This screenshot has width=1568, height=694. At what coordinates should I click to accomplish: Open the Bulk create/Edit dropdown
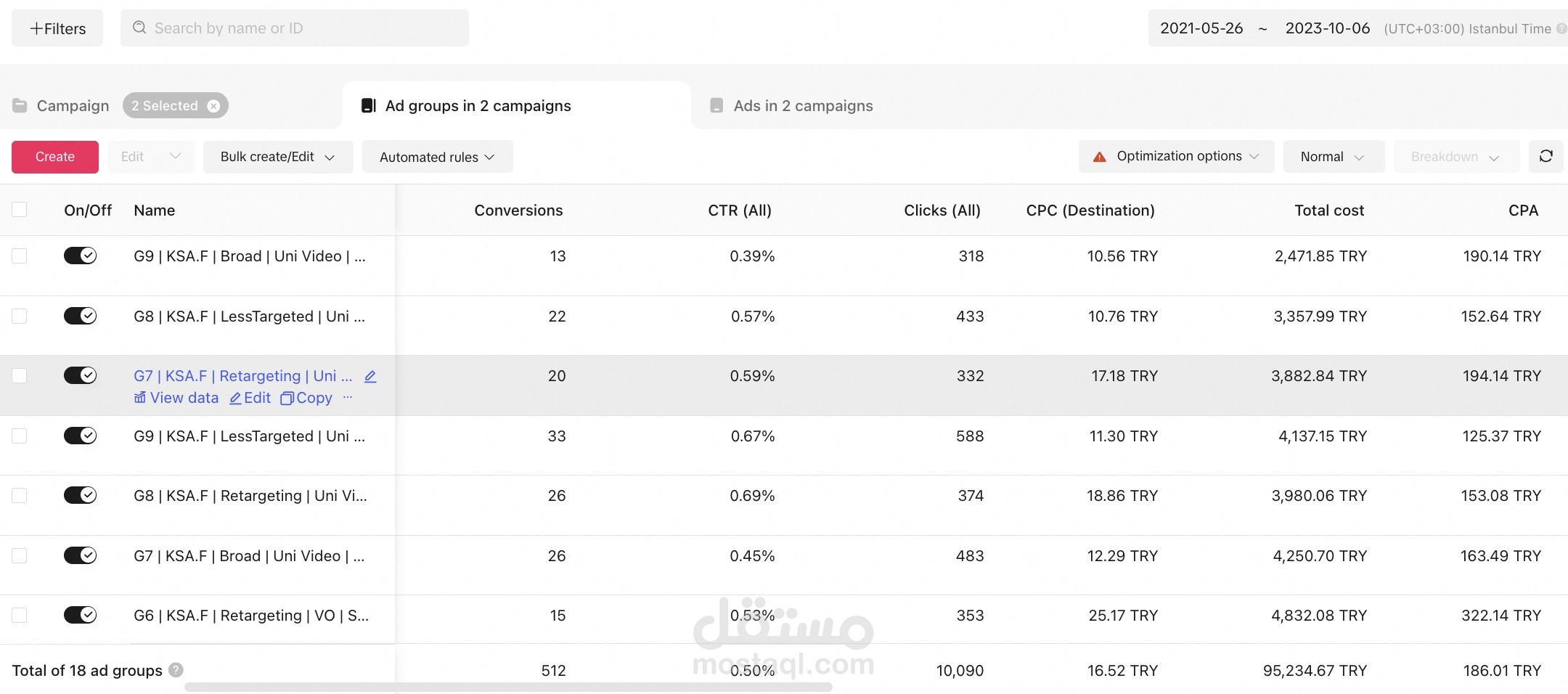click(278, 157)
